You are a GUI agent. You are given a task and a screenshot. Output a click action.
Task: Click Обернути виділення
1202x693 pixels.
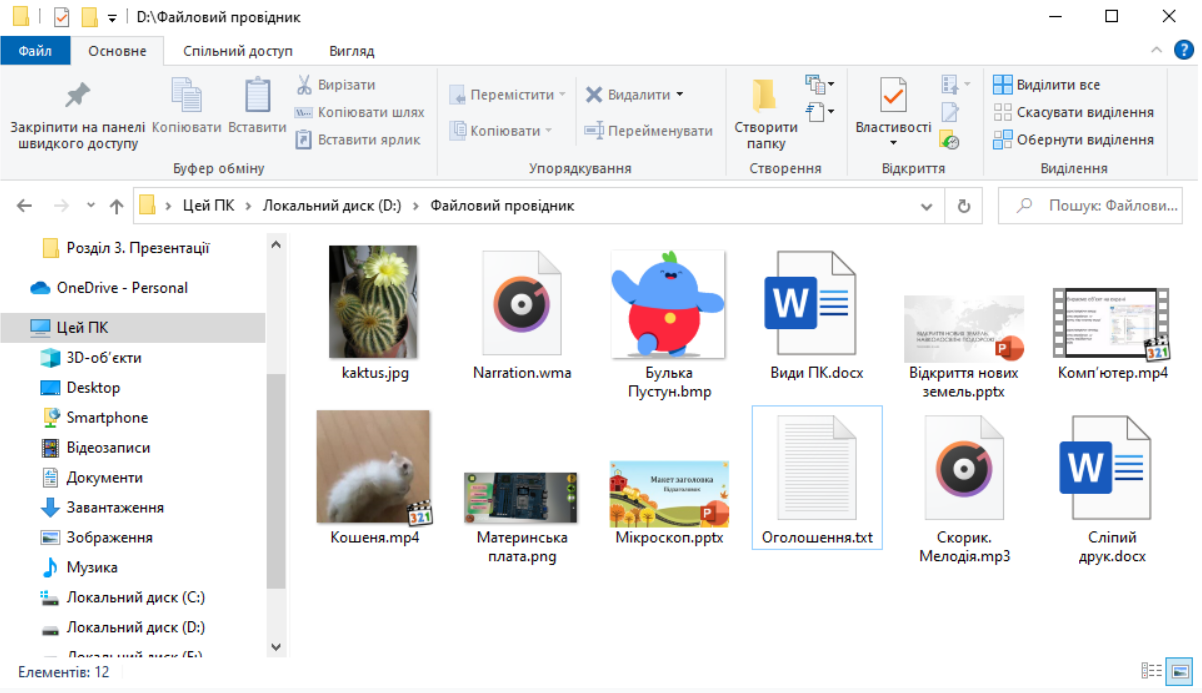point(1073,140)
